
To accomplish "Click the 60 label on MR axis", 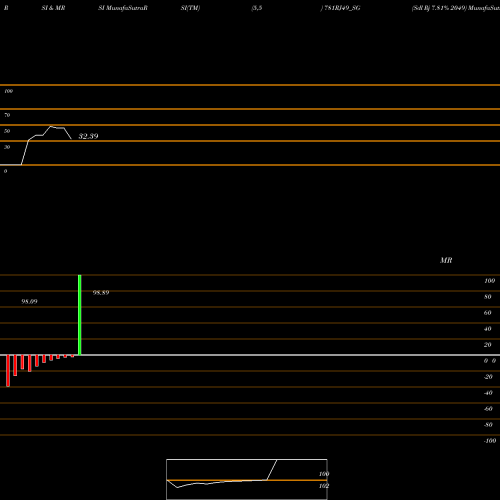I will pyautogui.click(x=487, y=313).
